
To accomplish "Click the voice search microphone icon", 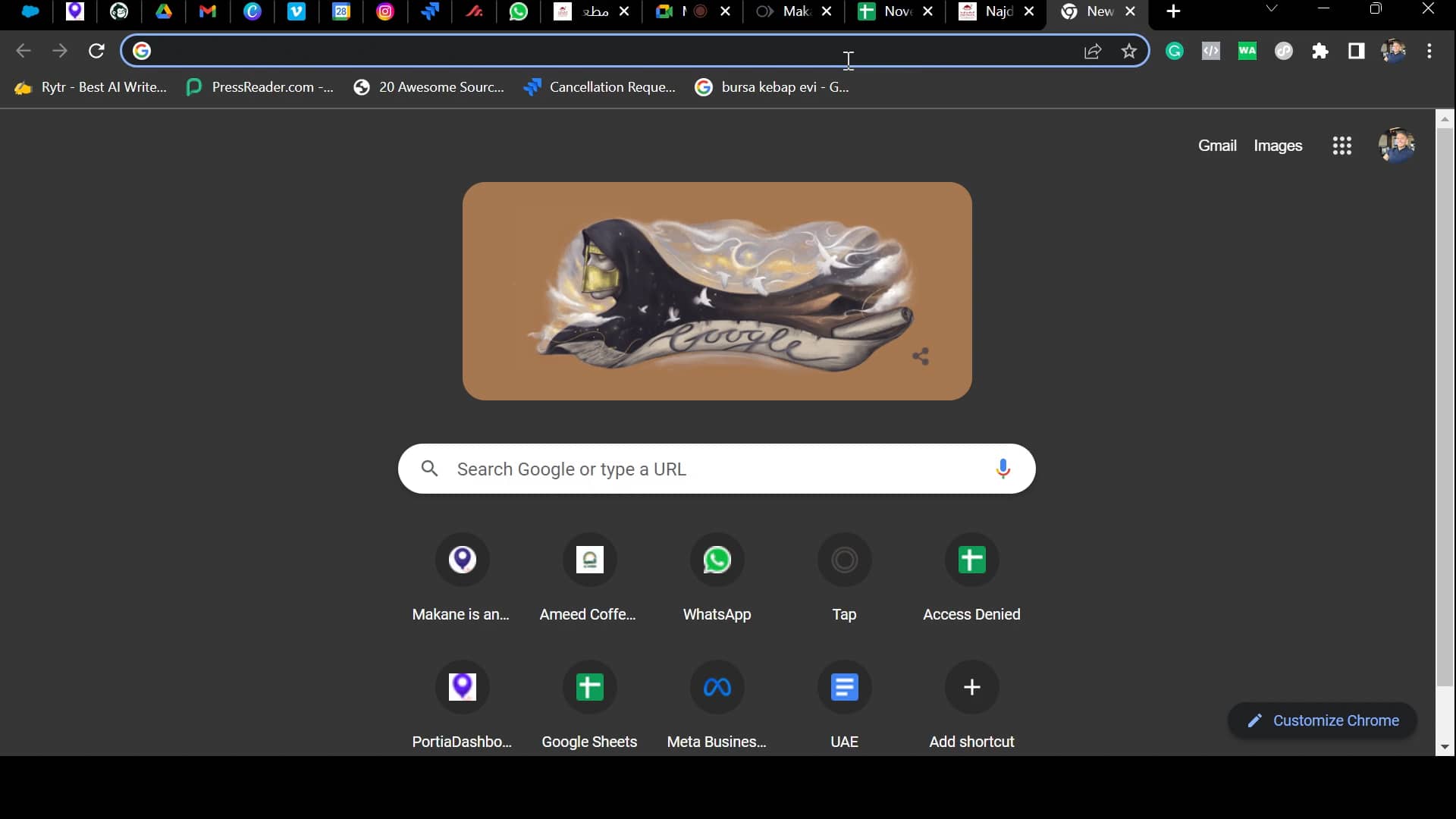I will point(1003,469).
